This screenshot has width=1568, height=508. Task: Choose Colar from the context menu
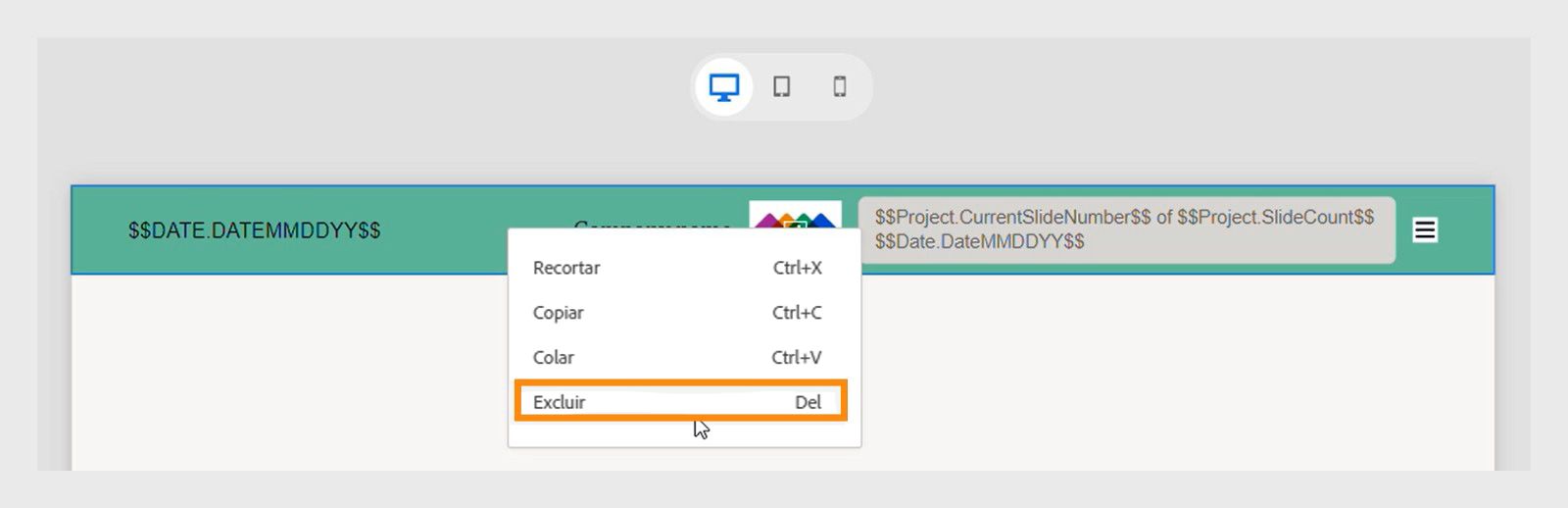[x=553, y=358]
